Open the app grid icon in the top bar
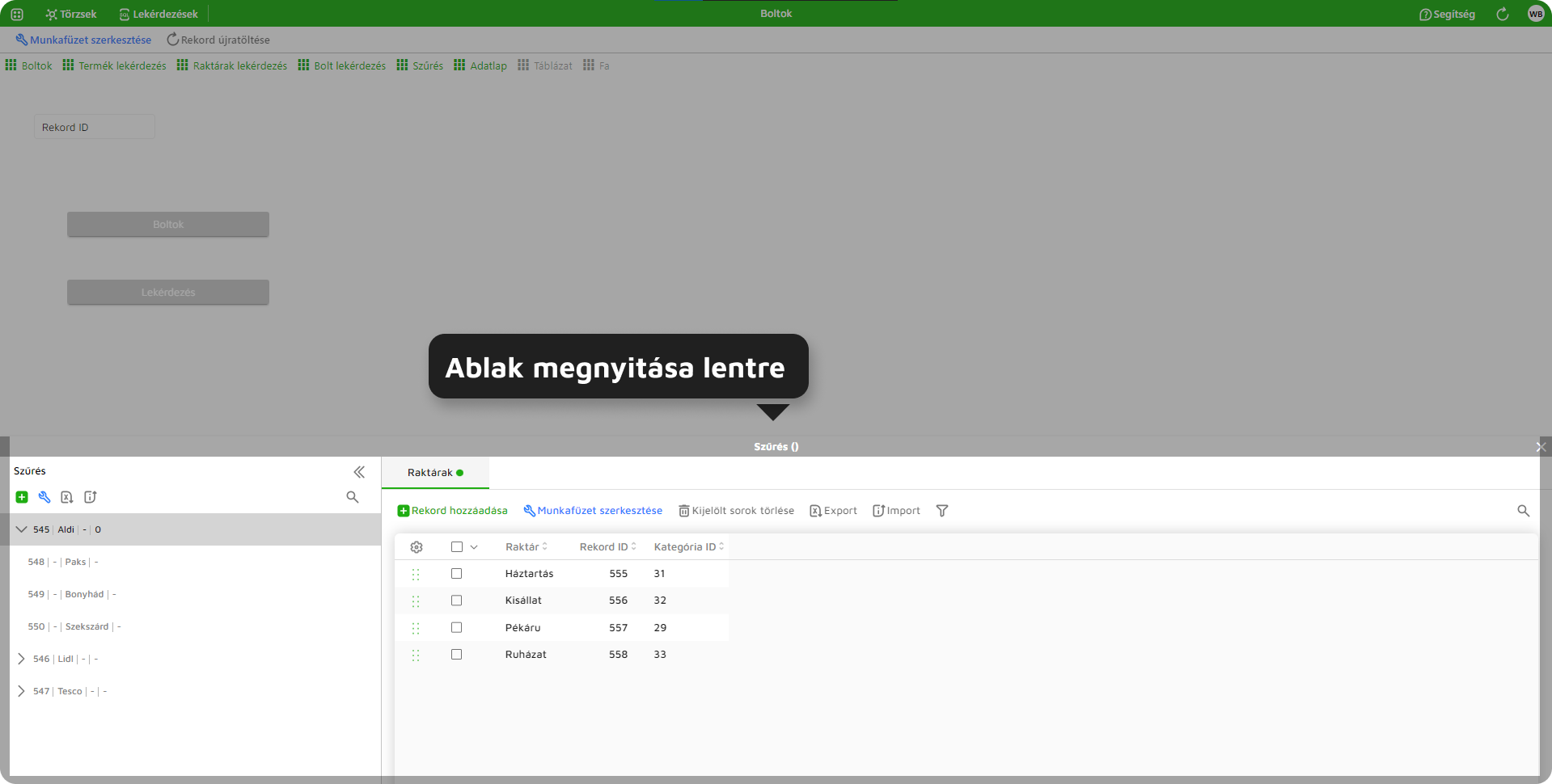 [x=17, y=14]
